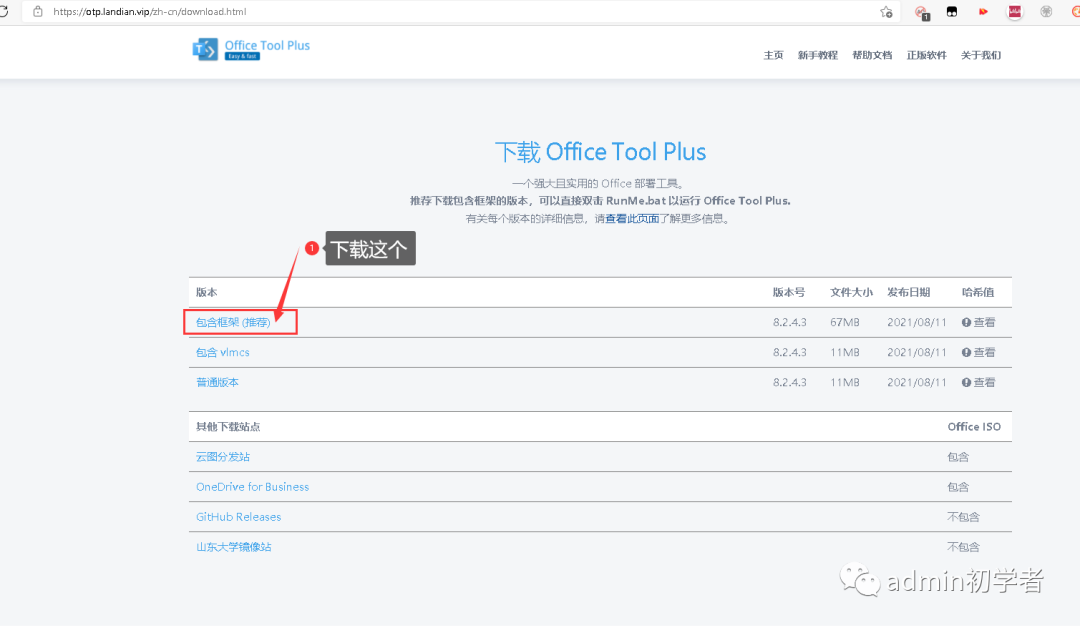Open the 关于我们 navigation item
Viewport: 1080px width, 628px height.
coord(981,55)
